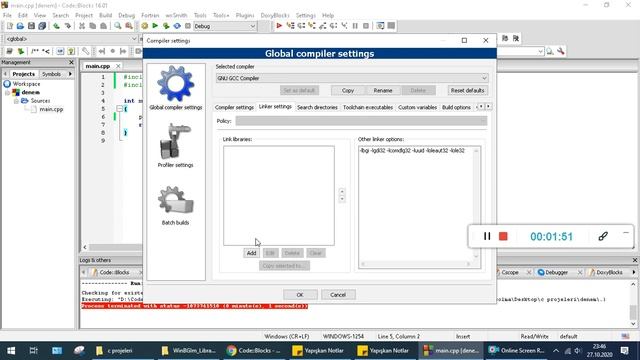
Task: Click the Reset defaults button
Action: point(467,90)
